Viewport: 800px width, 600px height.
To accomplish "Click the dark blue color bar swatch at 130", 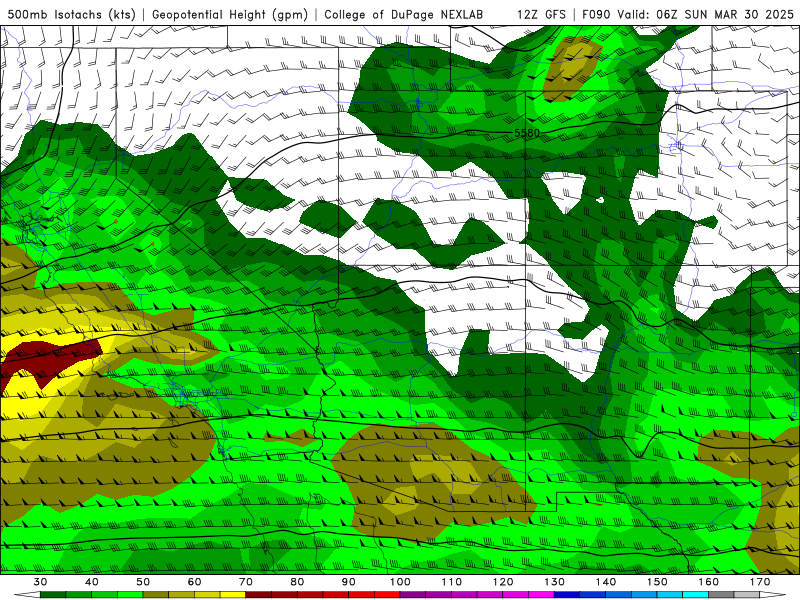I will (x=567, y=595).
